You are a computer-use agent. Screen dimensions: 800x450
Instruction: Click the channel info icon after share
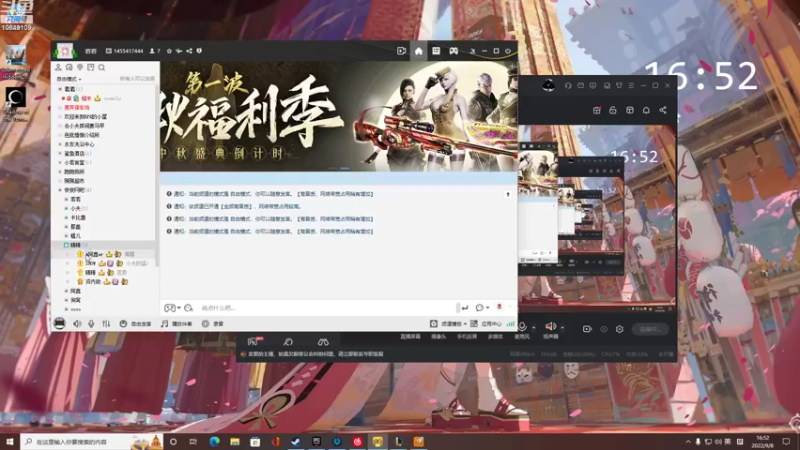(x=199, y=51)
